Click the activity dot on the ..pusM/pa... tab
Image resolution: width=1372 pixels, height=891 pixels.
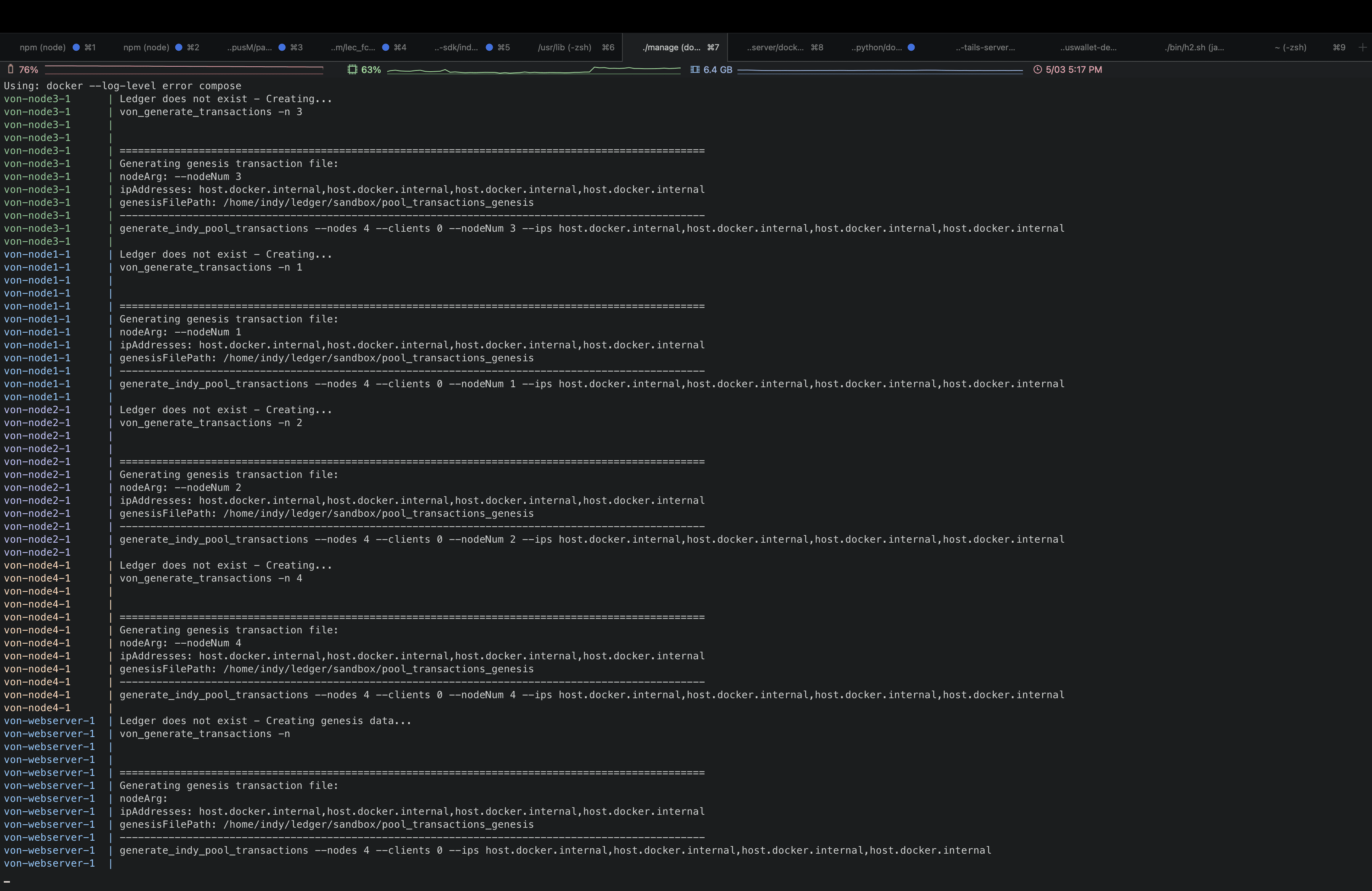tap(282, 47)
